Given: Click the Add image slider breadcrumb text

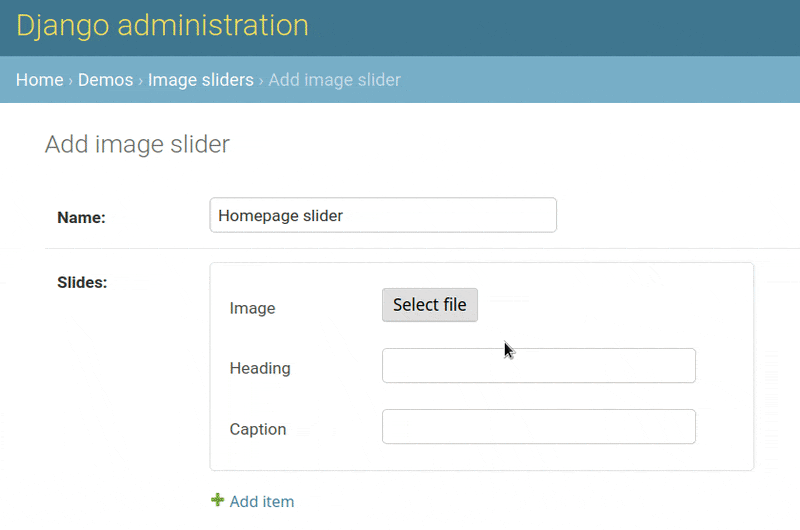Looking at the screenshot, I should click(334, 80).
